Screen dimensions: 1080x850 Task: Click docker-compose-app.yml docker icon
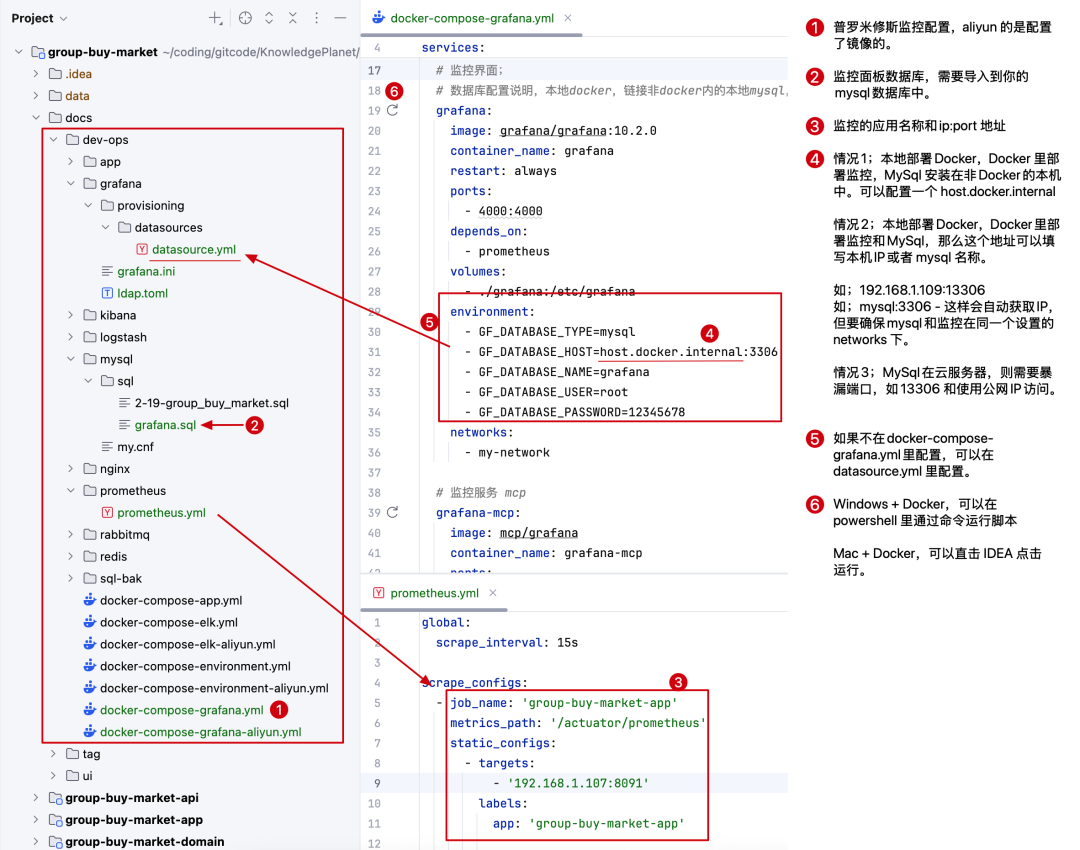(x=90, y=600)
